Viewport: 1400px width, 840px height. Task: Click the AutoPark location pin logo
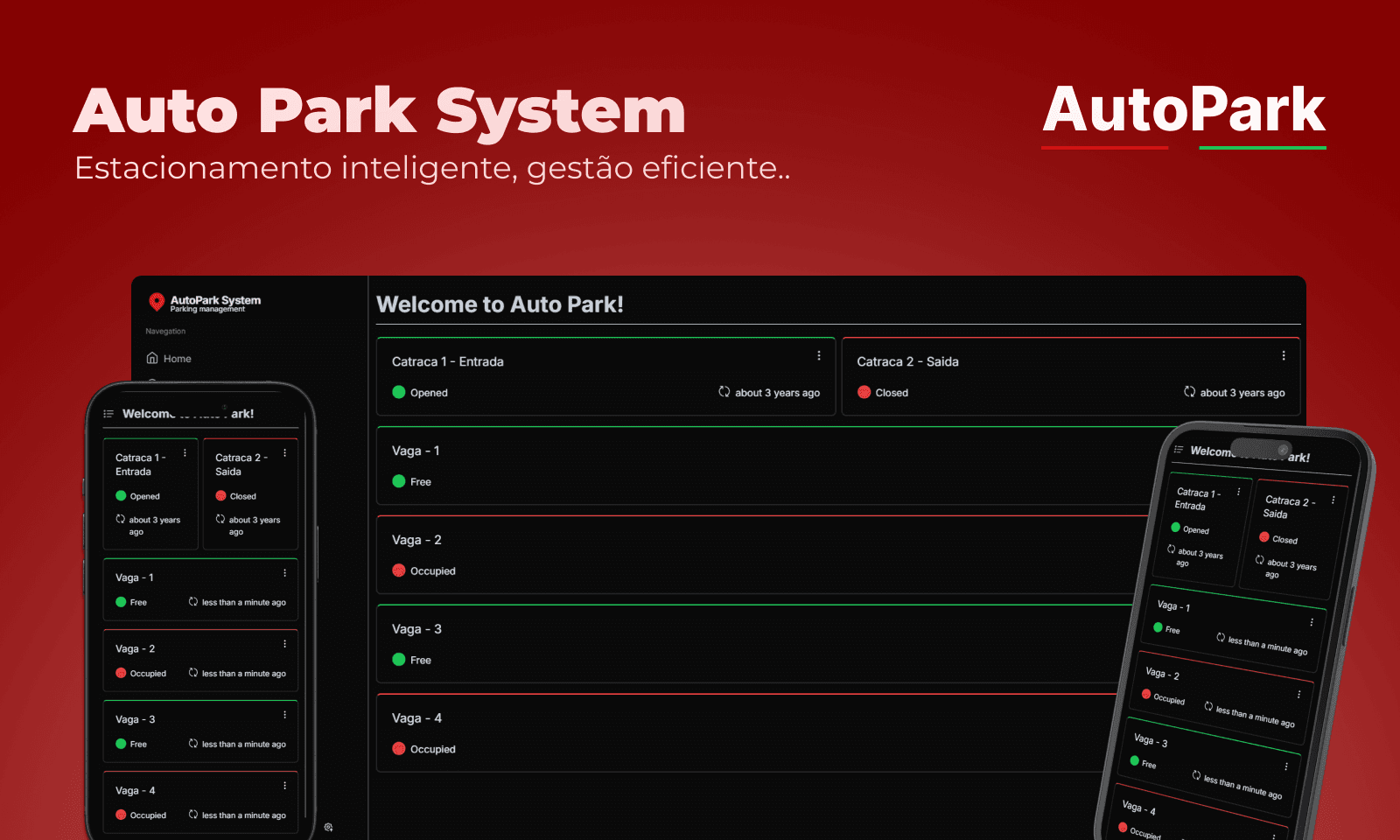(x=158, y=303)
